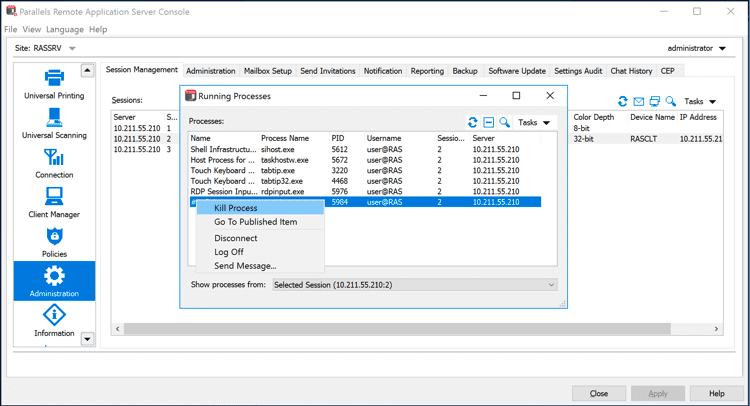Expand the Show processes from combo box
Screen dimensions: 750x406
tap(415, 285)
